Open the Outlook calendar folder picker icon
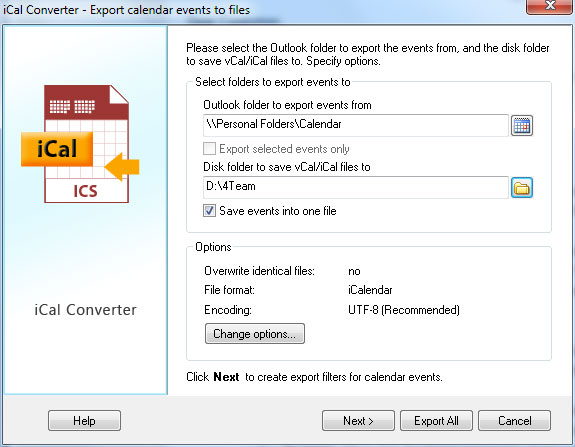 click(x=522, y=126)
